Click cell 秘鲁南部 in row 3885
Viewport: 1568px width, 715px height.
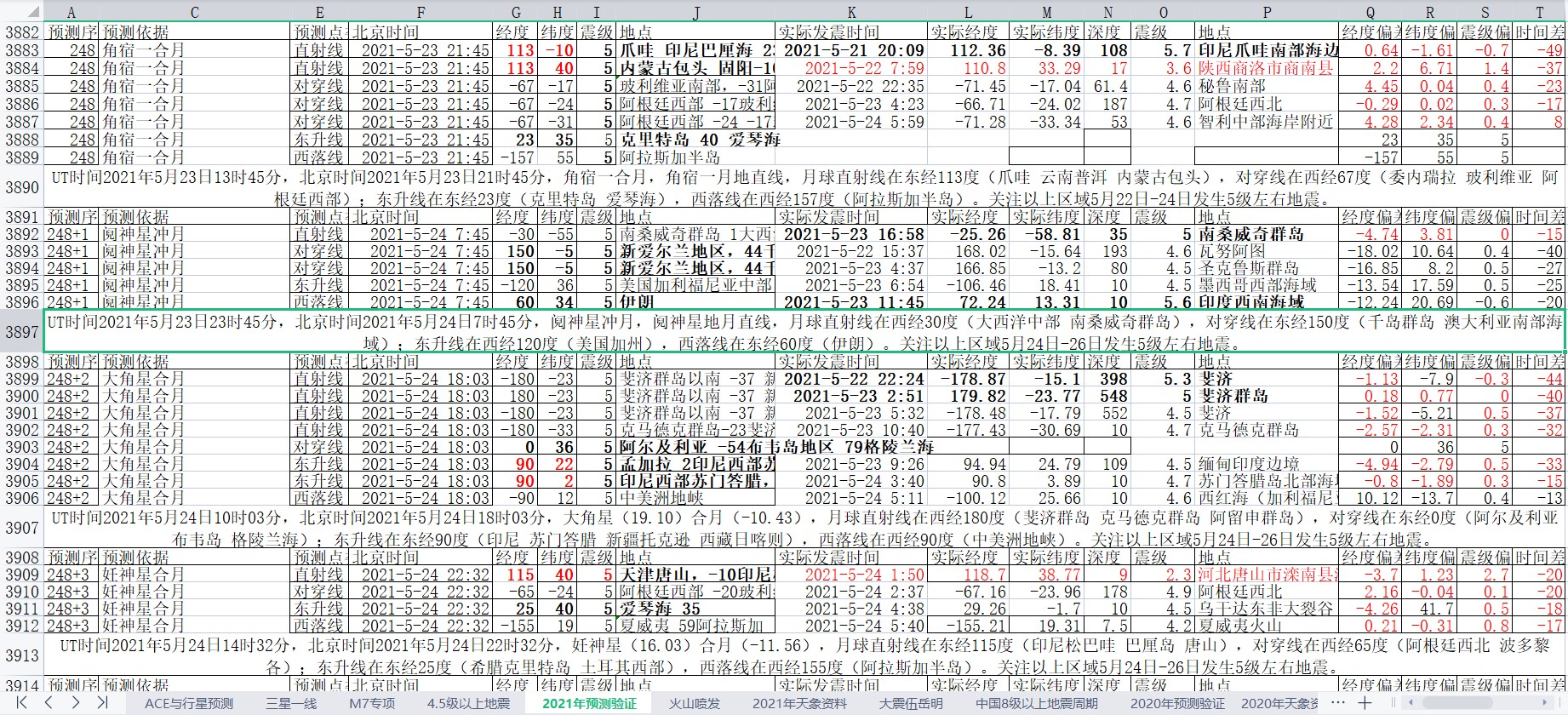[1267, 86]
